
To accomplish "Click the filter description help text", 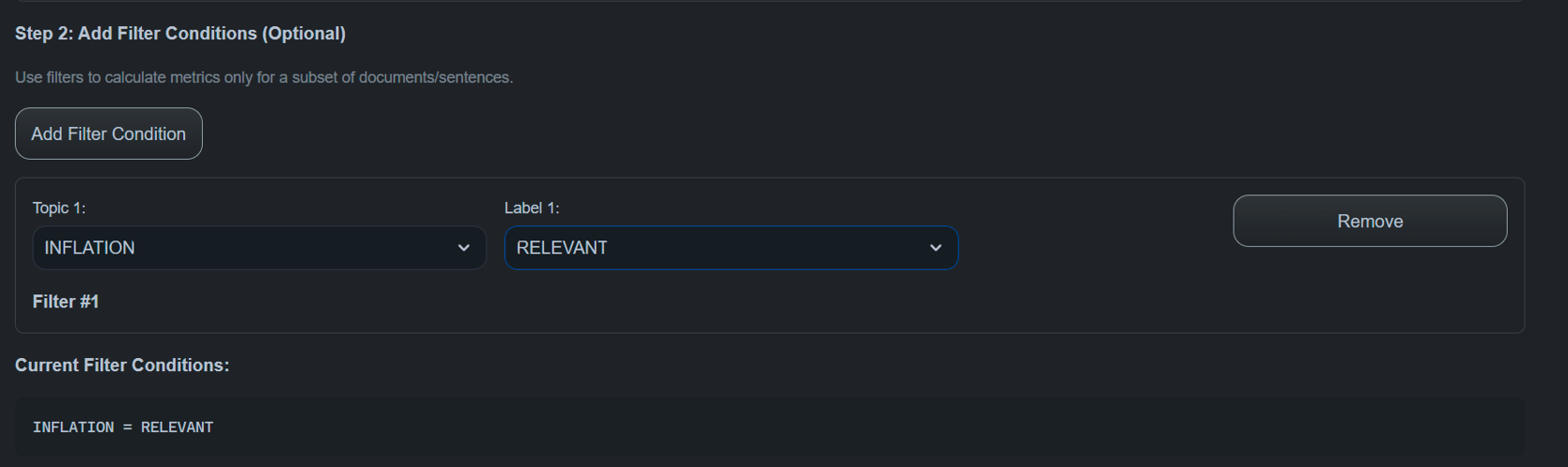I will tap(264, 77).
